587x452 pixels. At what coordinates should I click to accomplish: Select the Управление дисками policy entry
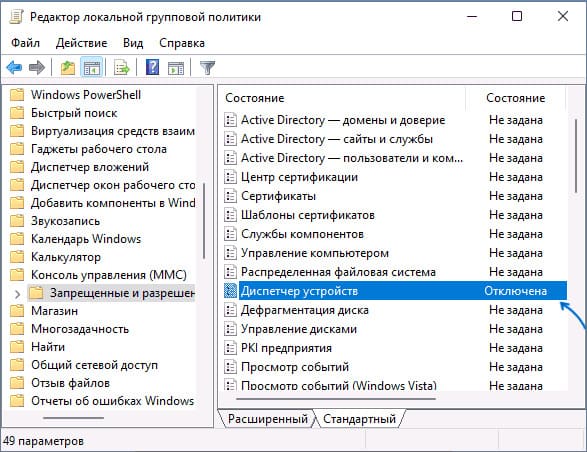tap(299, 329)
